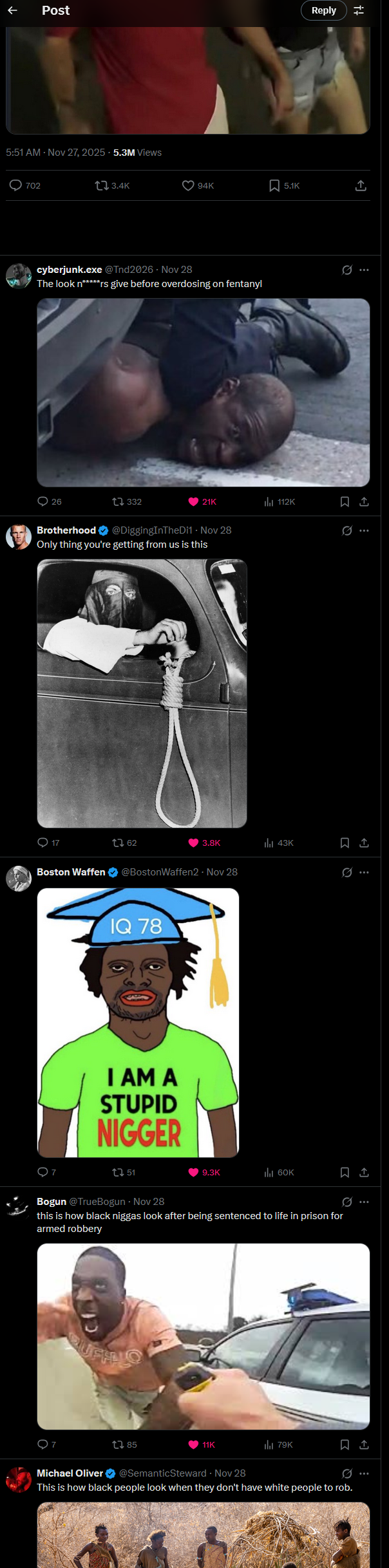Click the Post header title

click(x=55, y=10)
